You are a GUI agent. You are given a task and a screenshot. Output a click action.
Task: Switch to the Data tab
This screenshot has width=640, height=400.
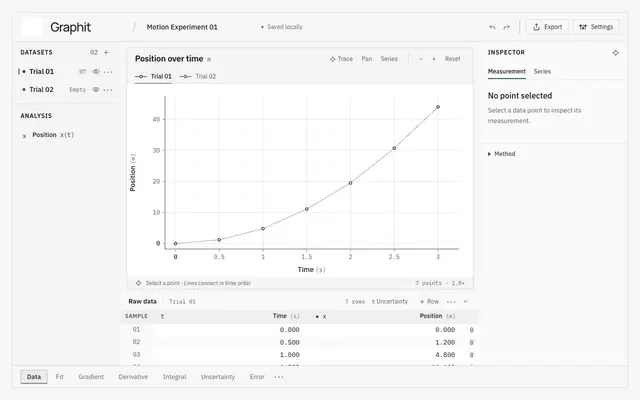pos(34,377)
